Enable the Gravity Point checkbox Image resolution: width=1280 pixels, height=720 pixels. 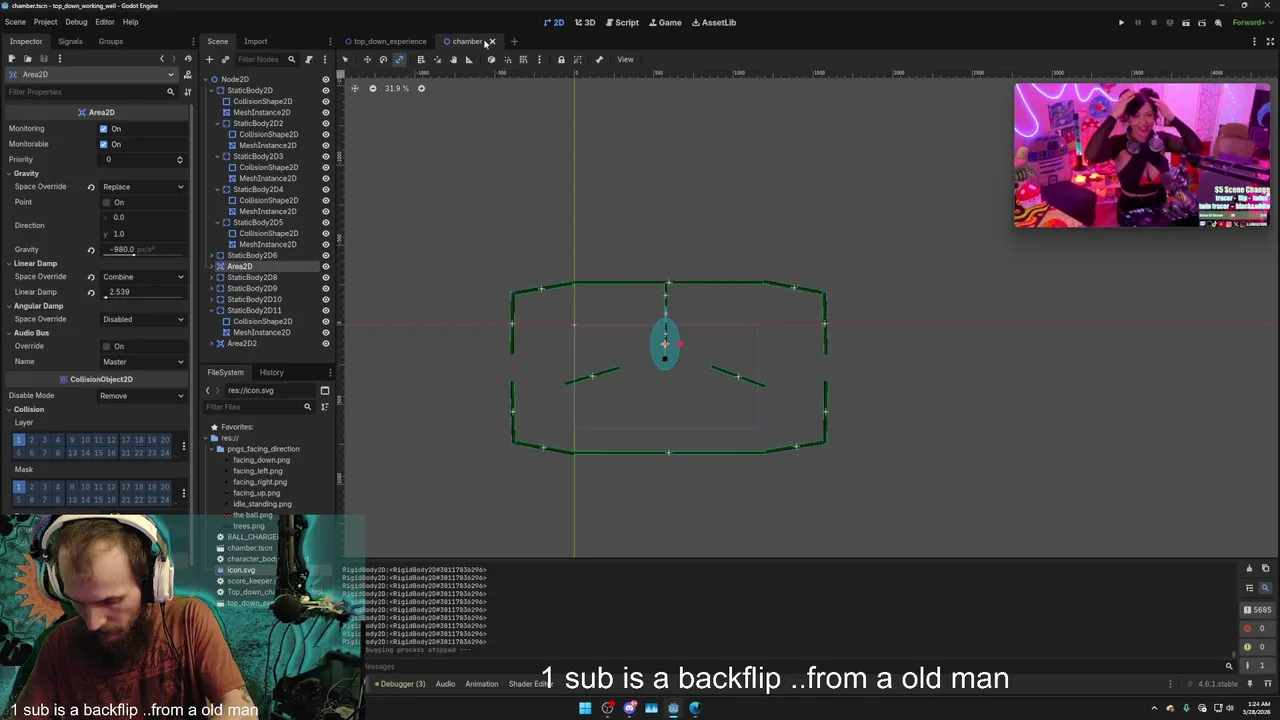106,202
